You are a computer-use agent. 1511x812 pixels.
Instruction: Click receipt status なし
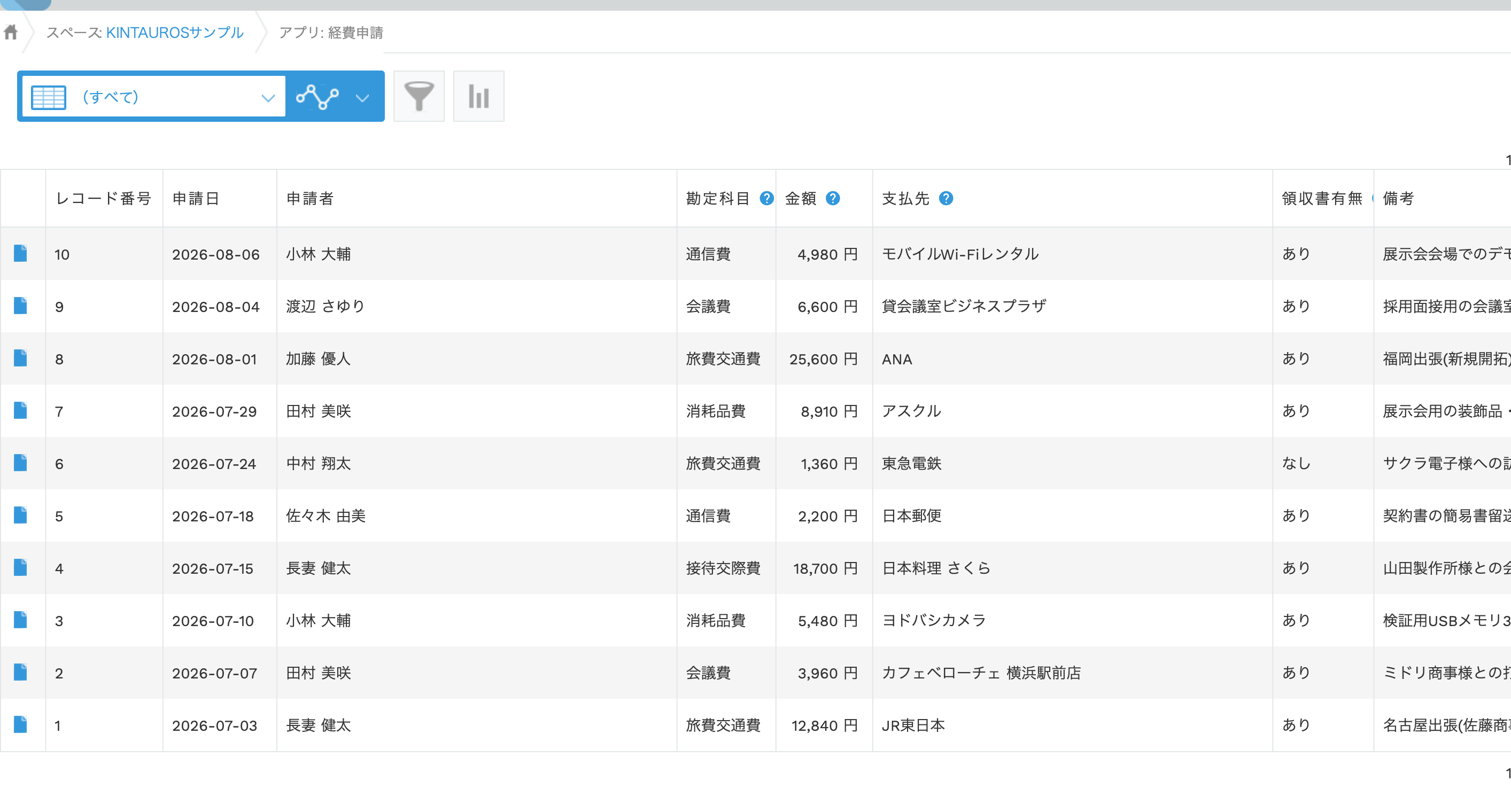point(1296,463)
